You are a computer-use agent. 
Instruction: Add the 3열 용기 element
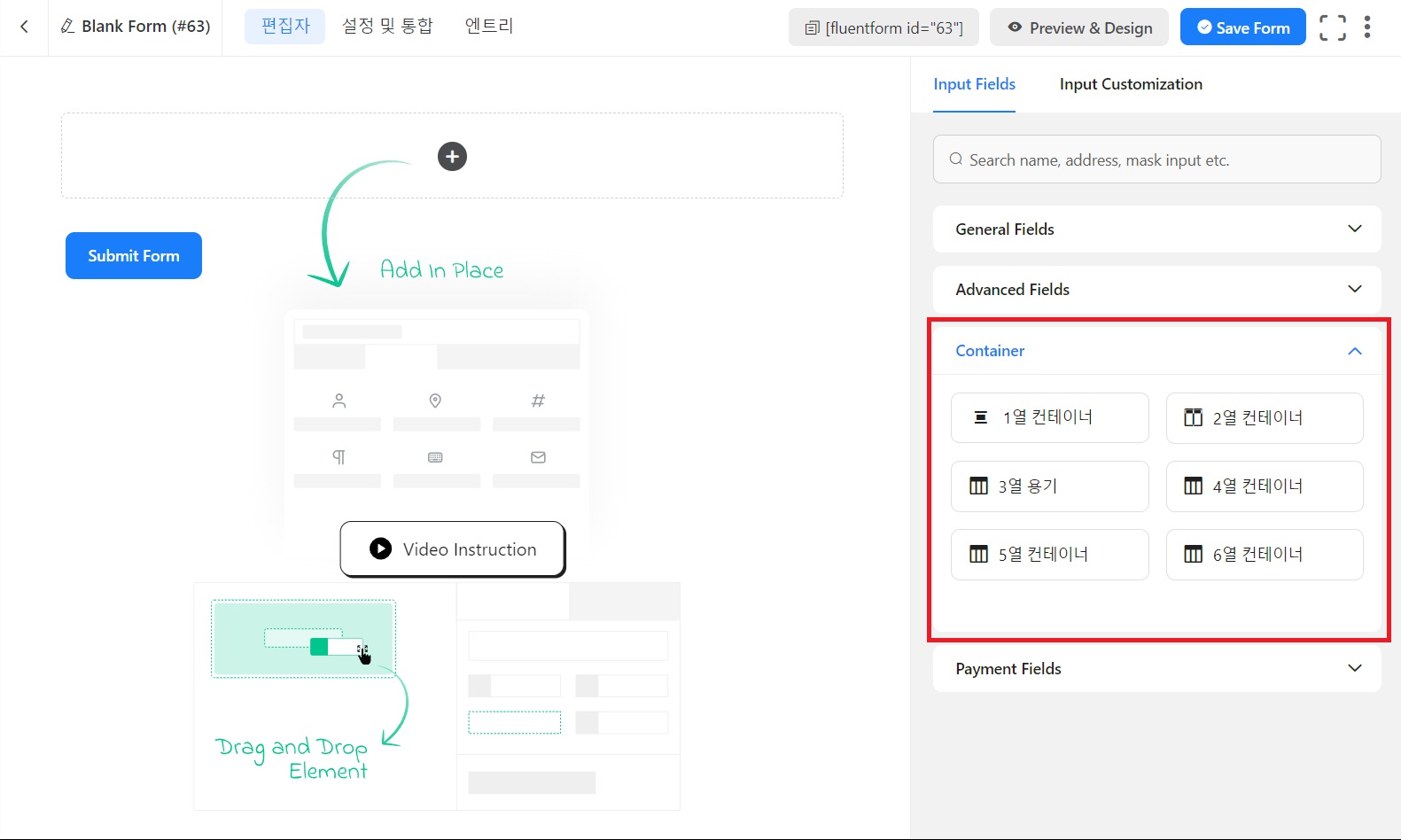point(1049,486)
